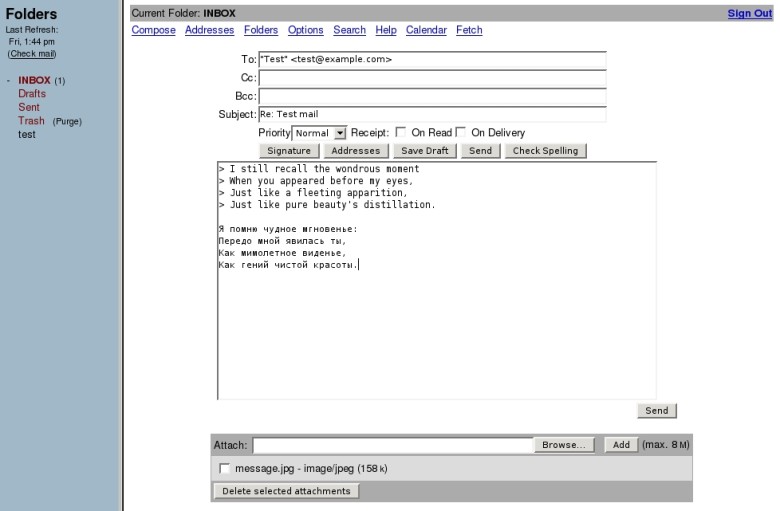Run Check Spelling on the message
The image size is (780, 511).
(x=545, y=151)
